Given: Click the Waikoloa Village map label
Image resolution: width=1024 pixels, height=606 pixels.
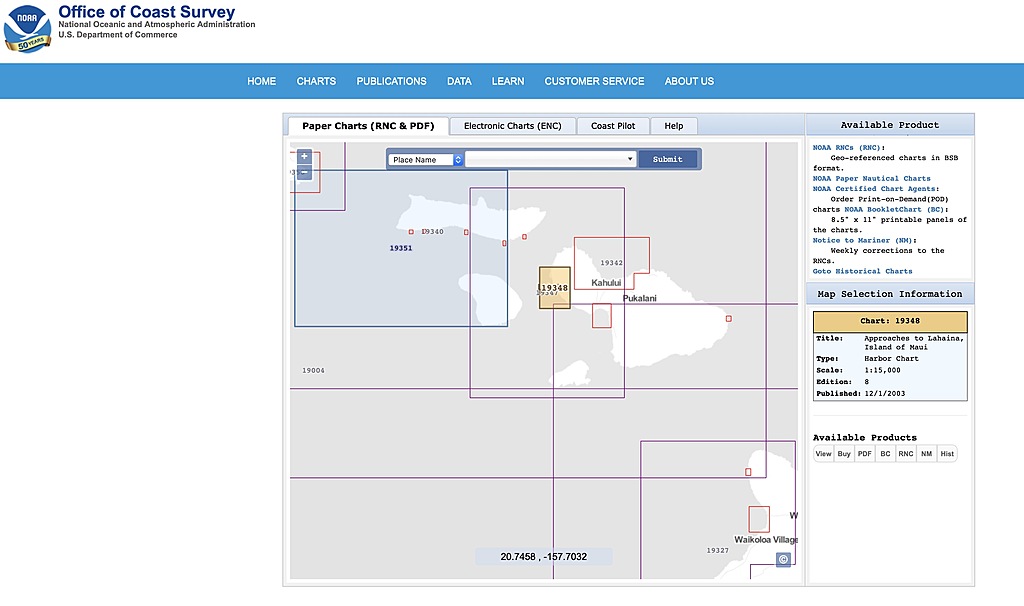Looking at the screenshot, I should tap(766, 540).
